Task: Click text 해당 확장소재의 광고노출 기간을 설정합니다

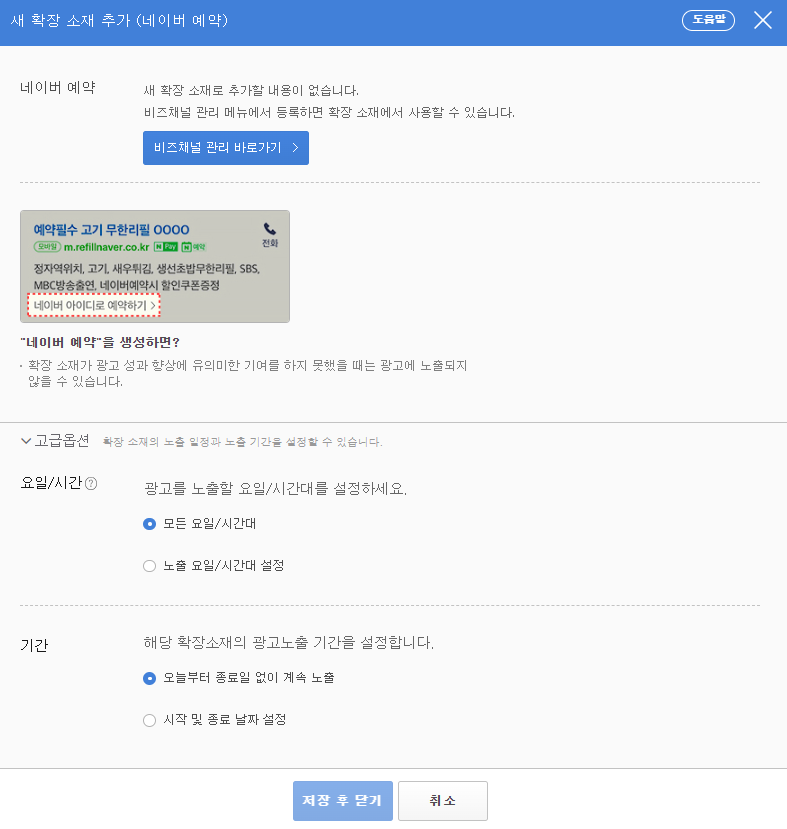Action: [289, 642]
